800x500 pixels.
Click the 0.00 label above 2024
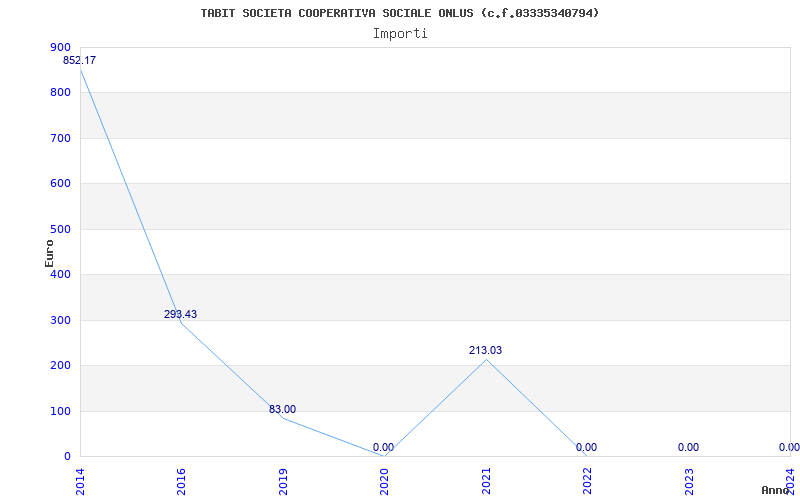coord(789,447)
